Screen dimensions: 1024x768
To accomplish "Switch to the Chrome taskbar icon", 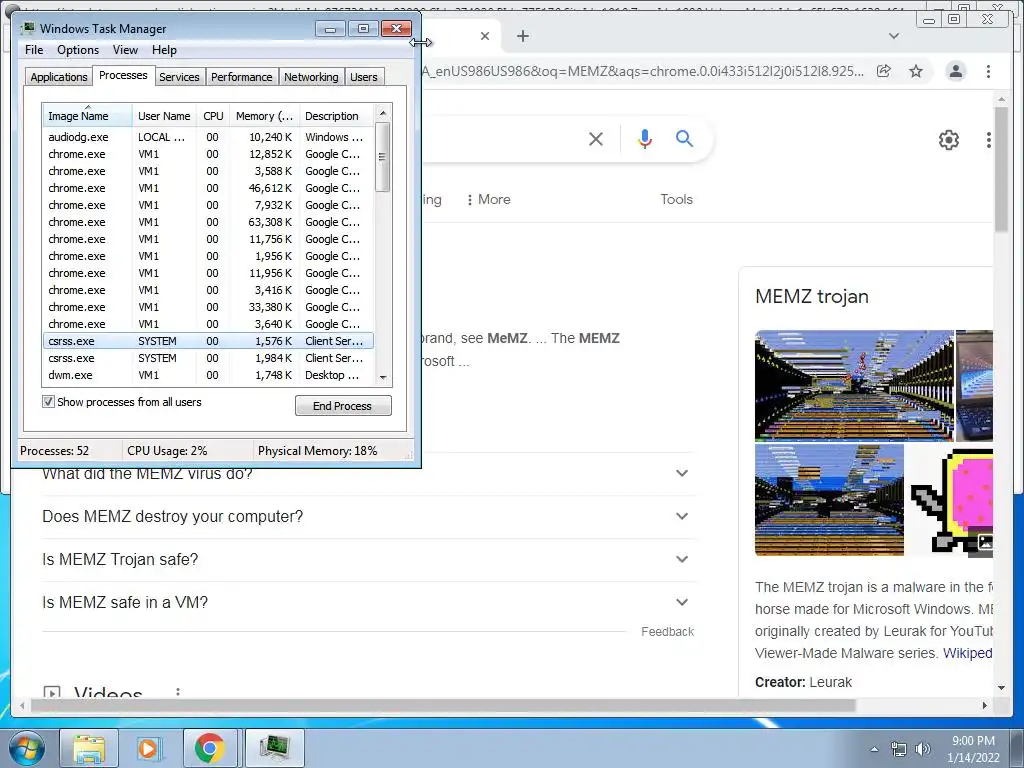I will click(209, 749).
